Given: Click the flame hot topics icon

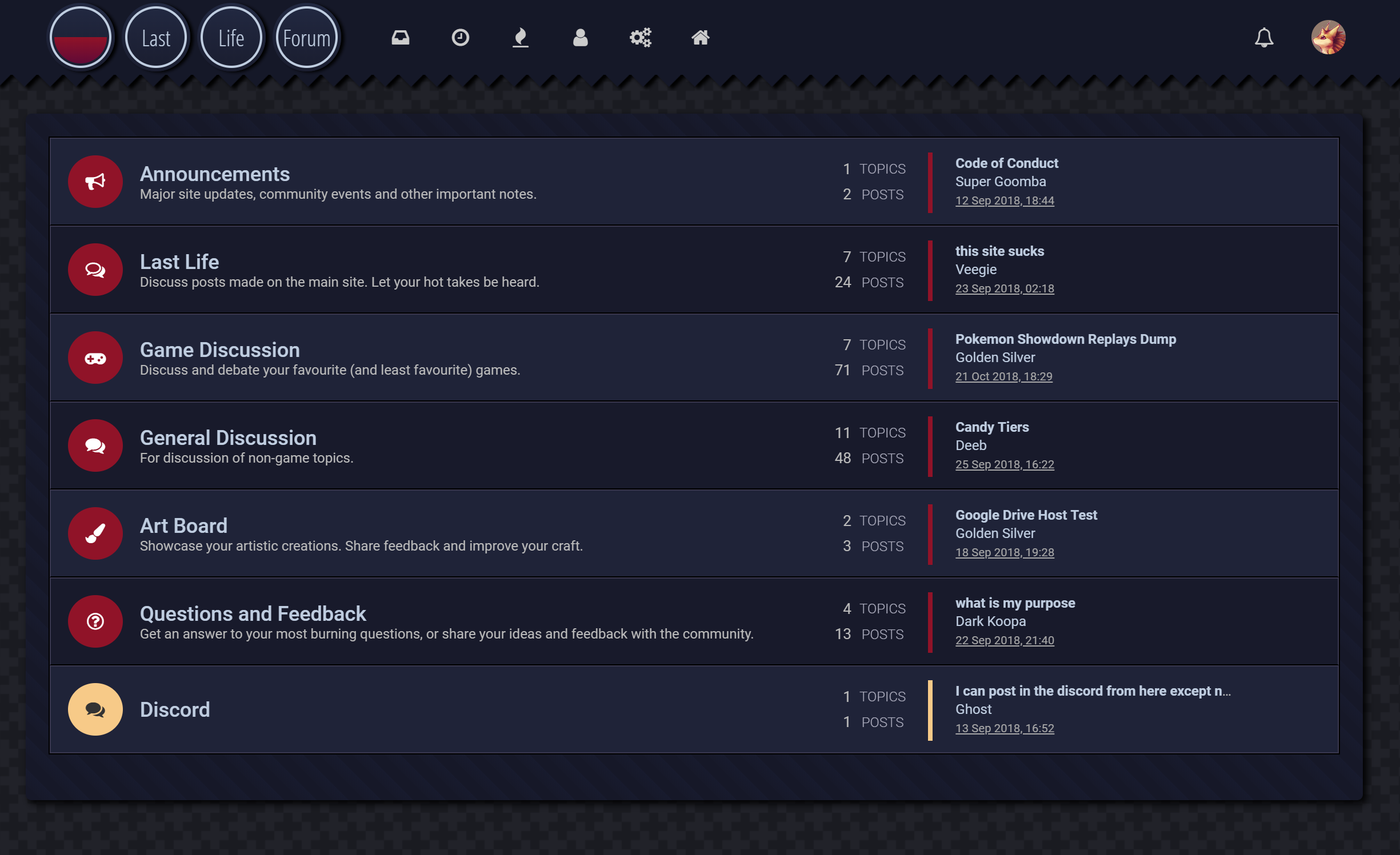Looking at the screenshot, I should coord(520,38).
